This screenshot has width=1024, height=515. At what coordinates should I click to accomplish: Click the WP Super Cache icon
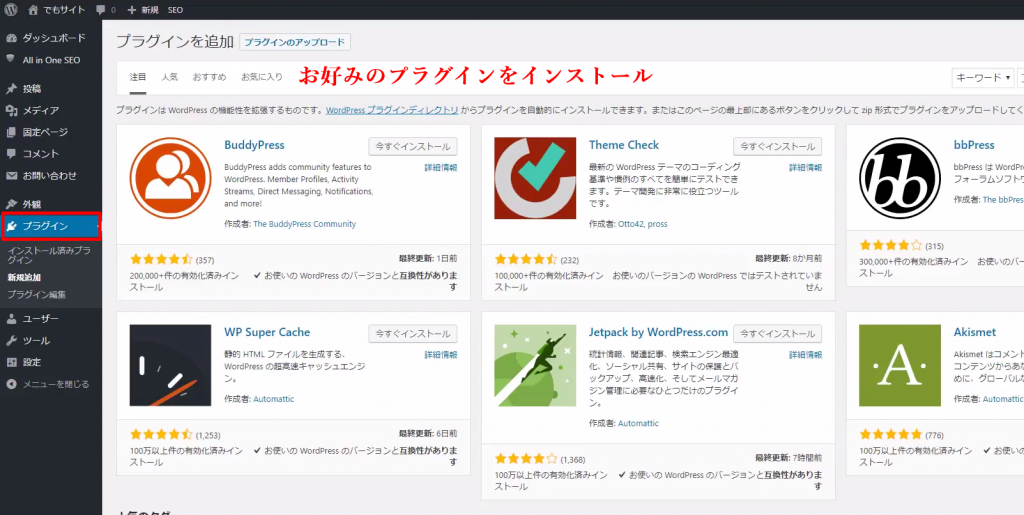coord(170,366)
